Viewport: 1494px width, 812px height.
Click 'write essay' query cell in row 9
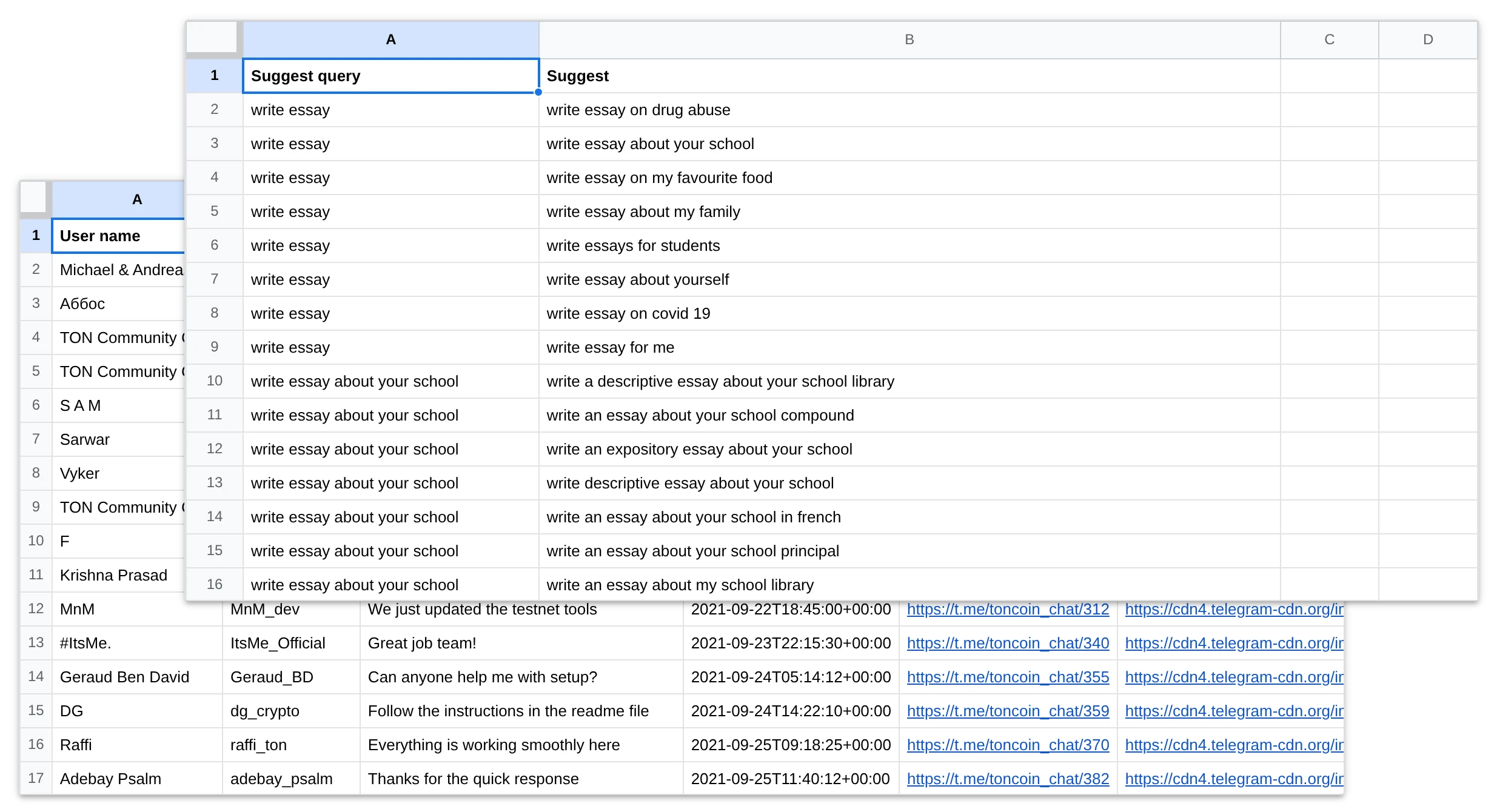(x=391, y=347)
